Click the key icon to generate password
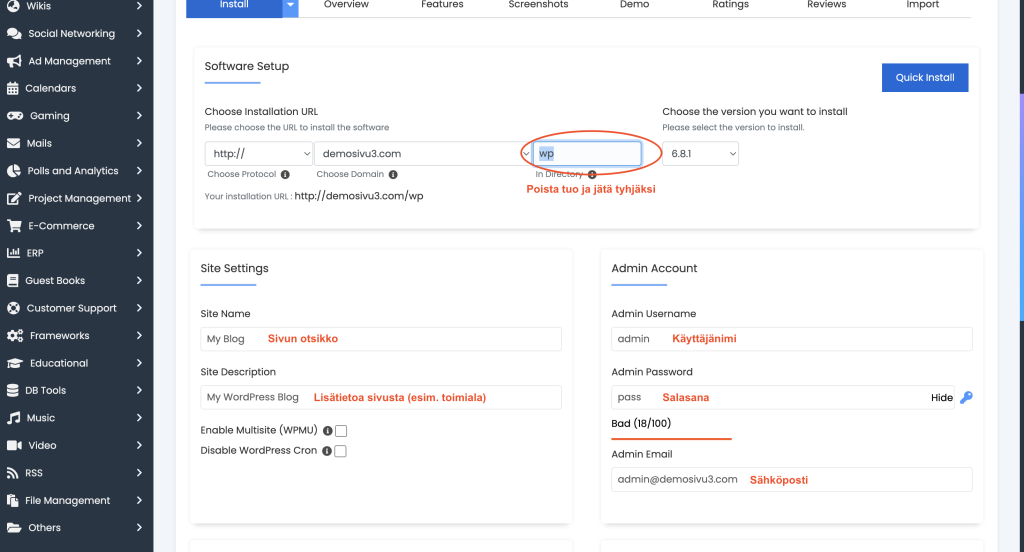Screen dimensions: 1024x552 (x=966, y=398)
